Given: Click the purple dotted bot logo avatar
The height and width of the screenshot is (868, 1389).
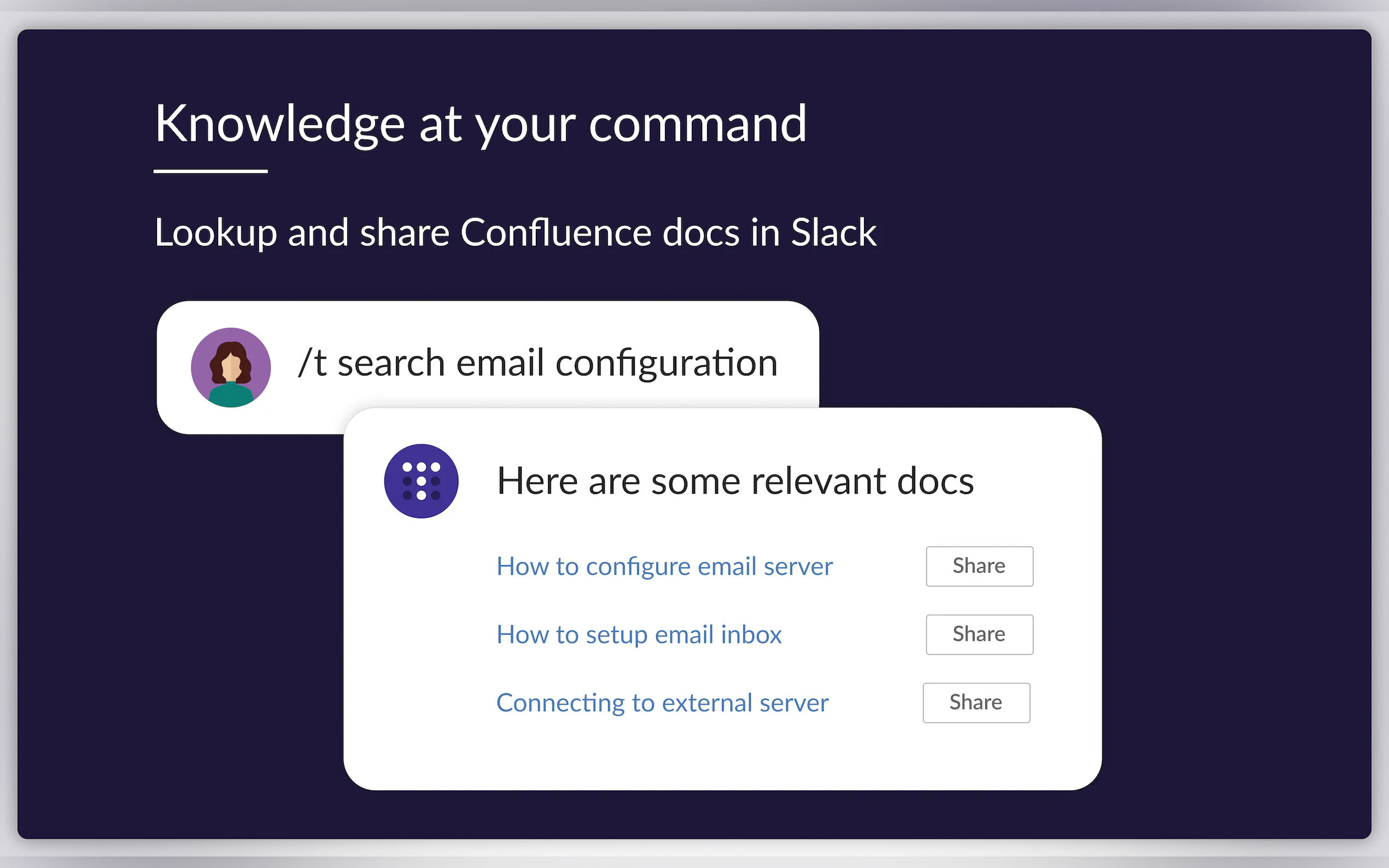Looking at the screenshot, I should [421, 481].
